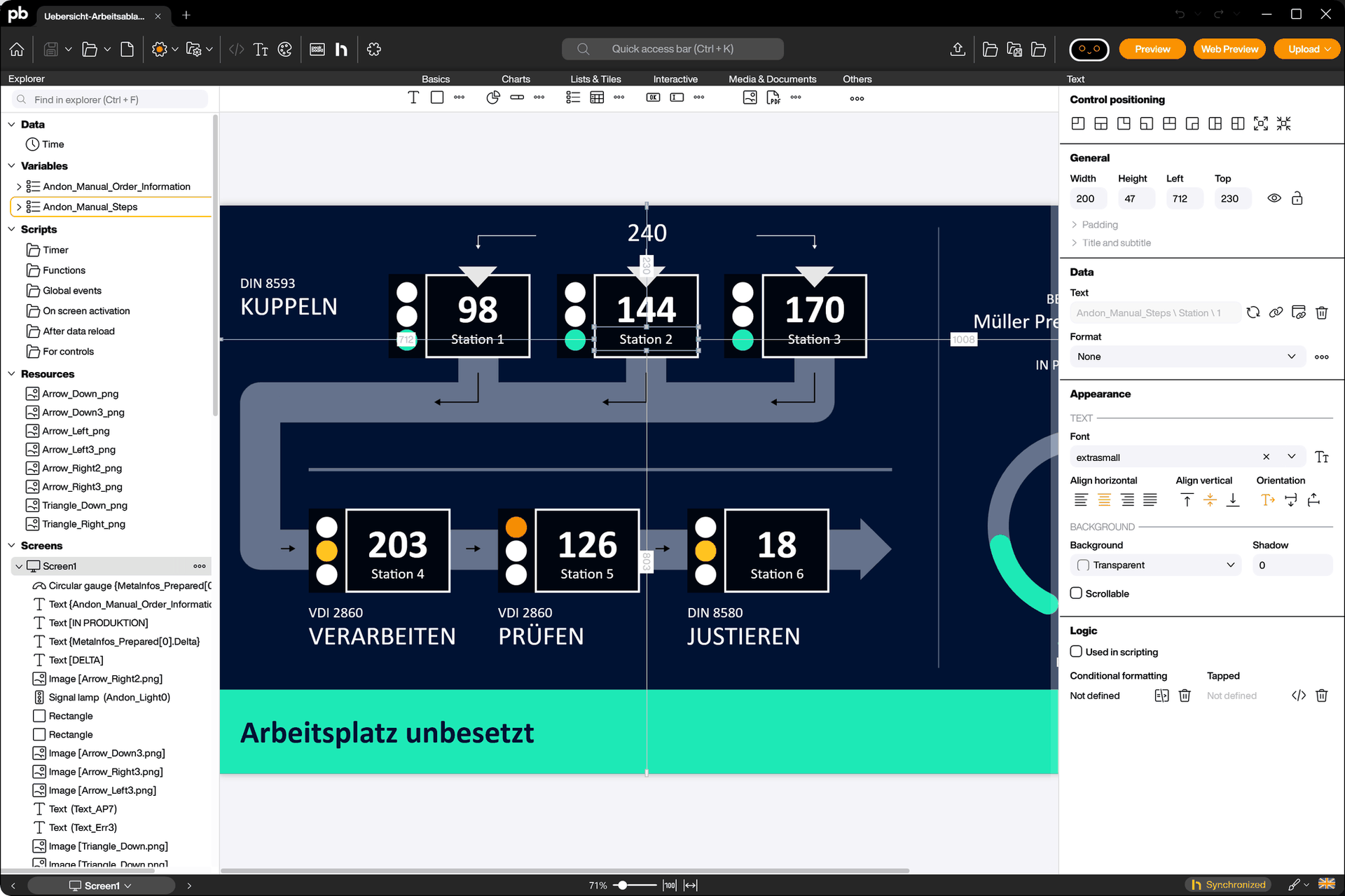This screenshot has height=896, width=1345.
Task: Click the Find in explorer search field
Action: point(111,99)
